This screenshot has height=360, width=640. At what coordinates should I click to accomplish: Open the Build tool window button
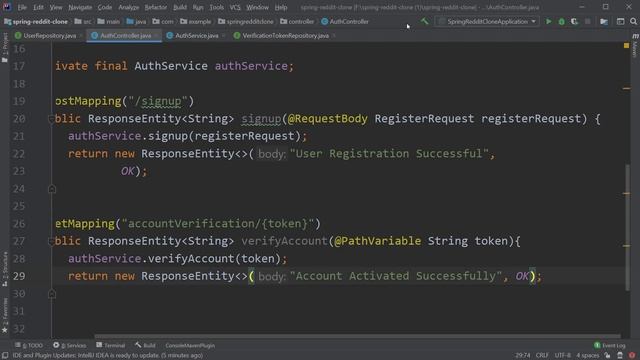(145, 346)
